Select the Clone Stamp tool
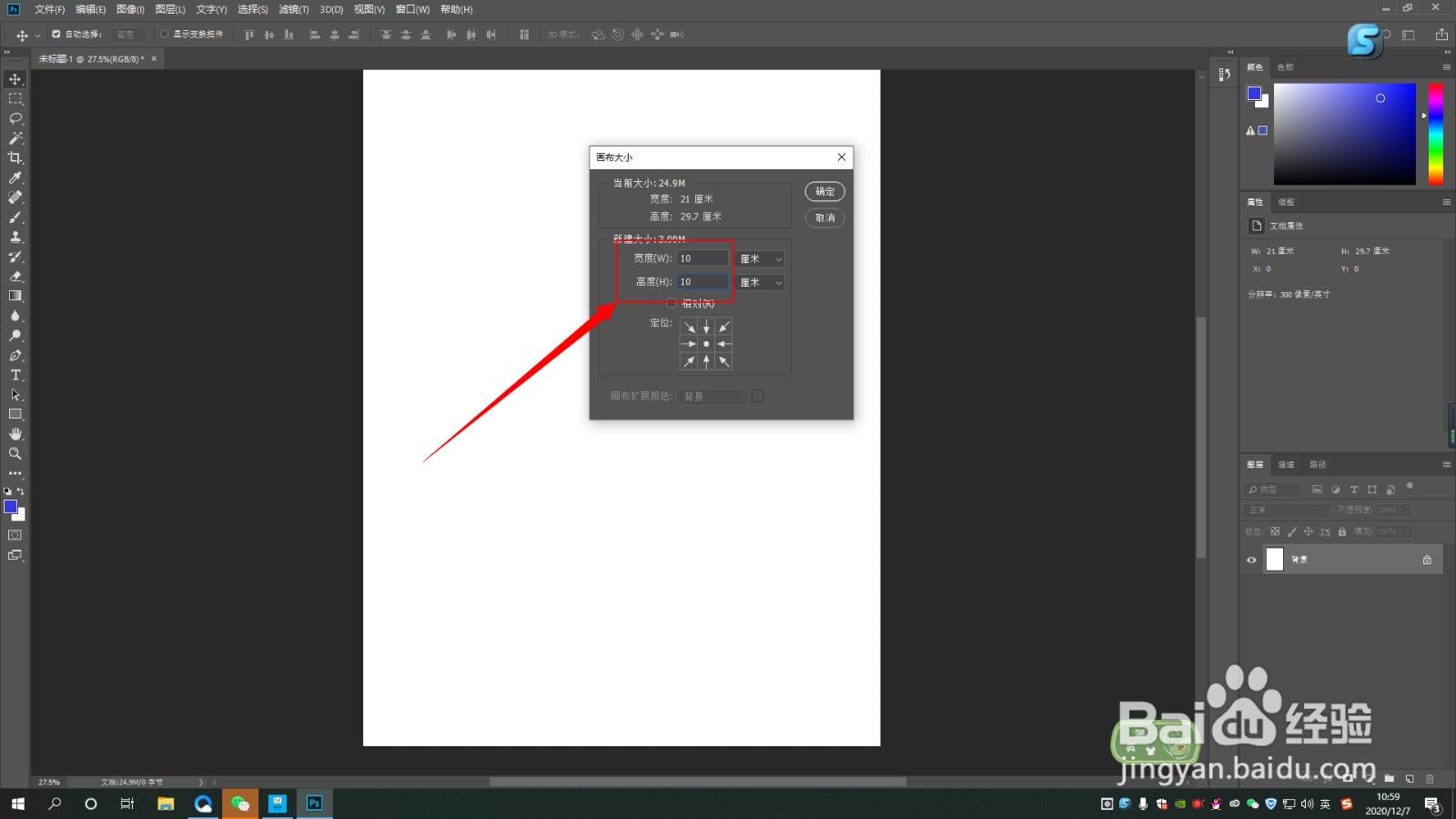Screen dimensions: 1456x819 click(15, 237)
